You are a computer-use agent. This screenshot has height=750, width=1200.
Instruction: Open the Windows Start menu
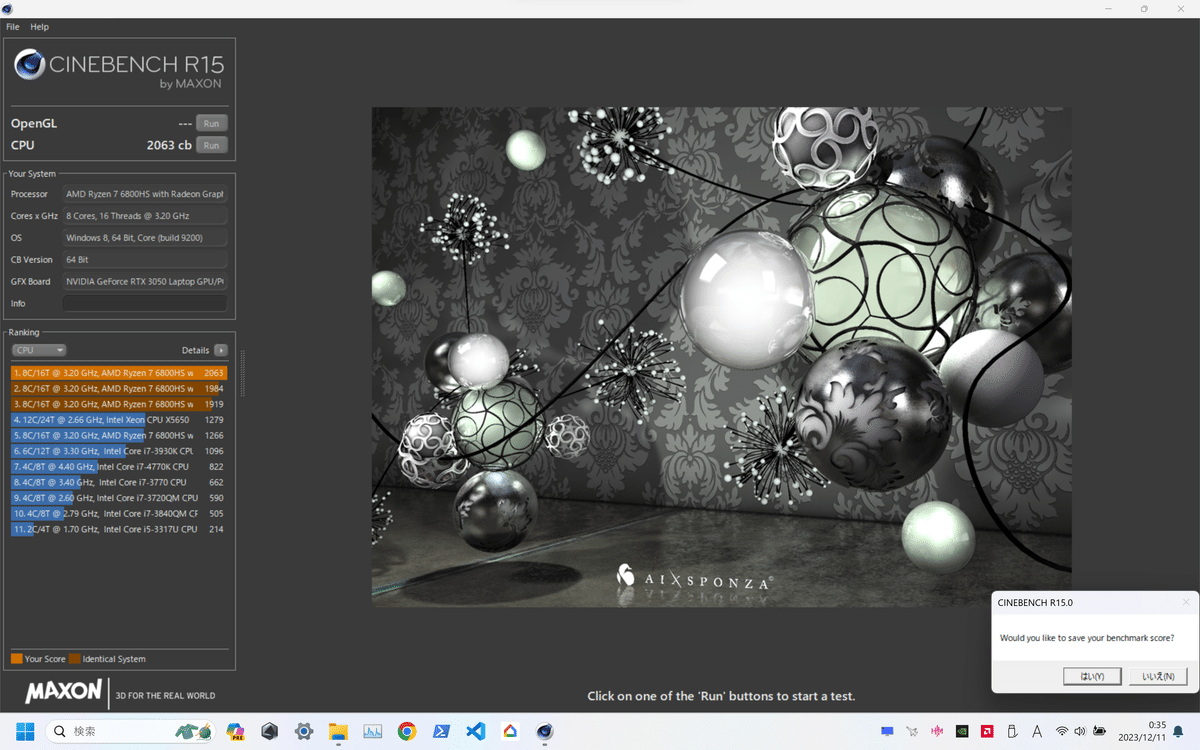25,731
